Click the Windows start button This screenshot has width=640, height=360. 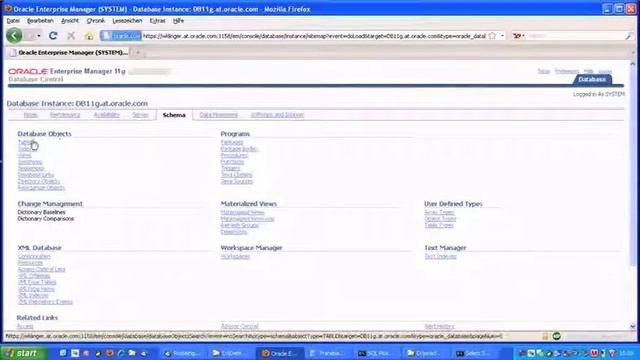pyautogui.click(x=23, y=353)
